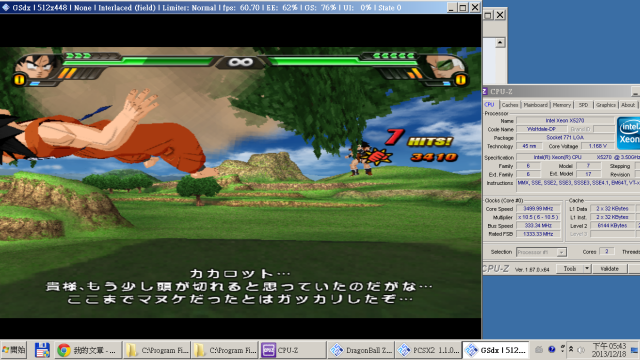Screen dimensions: 640x360
Task: Open the Memory tab in CPU-Z
Action: tap(562, 105)
